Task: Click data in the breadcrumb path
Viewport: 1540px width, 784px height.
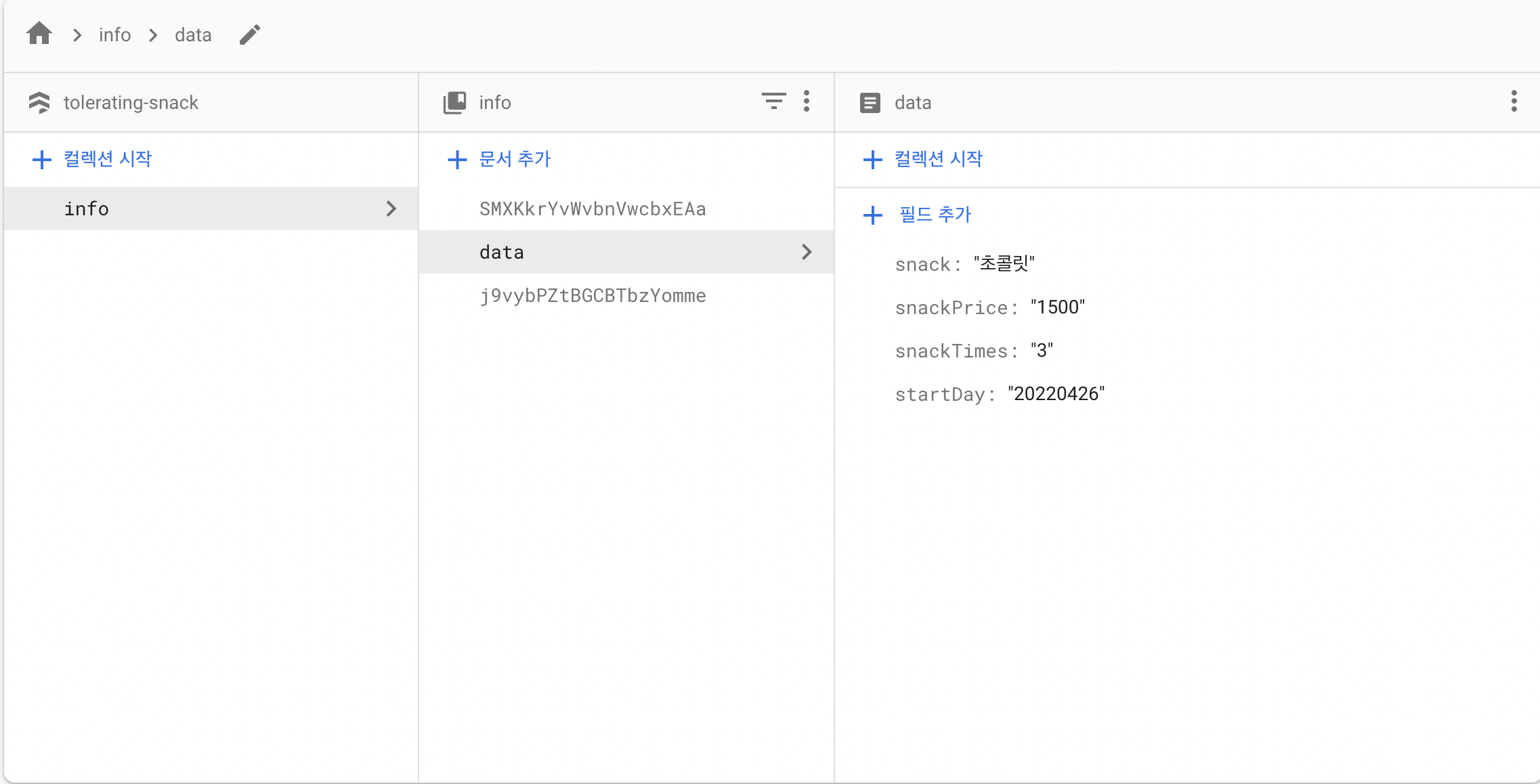Action: coord(193,35)
